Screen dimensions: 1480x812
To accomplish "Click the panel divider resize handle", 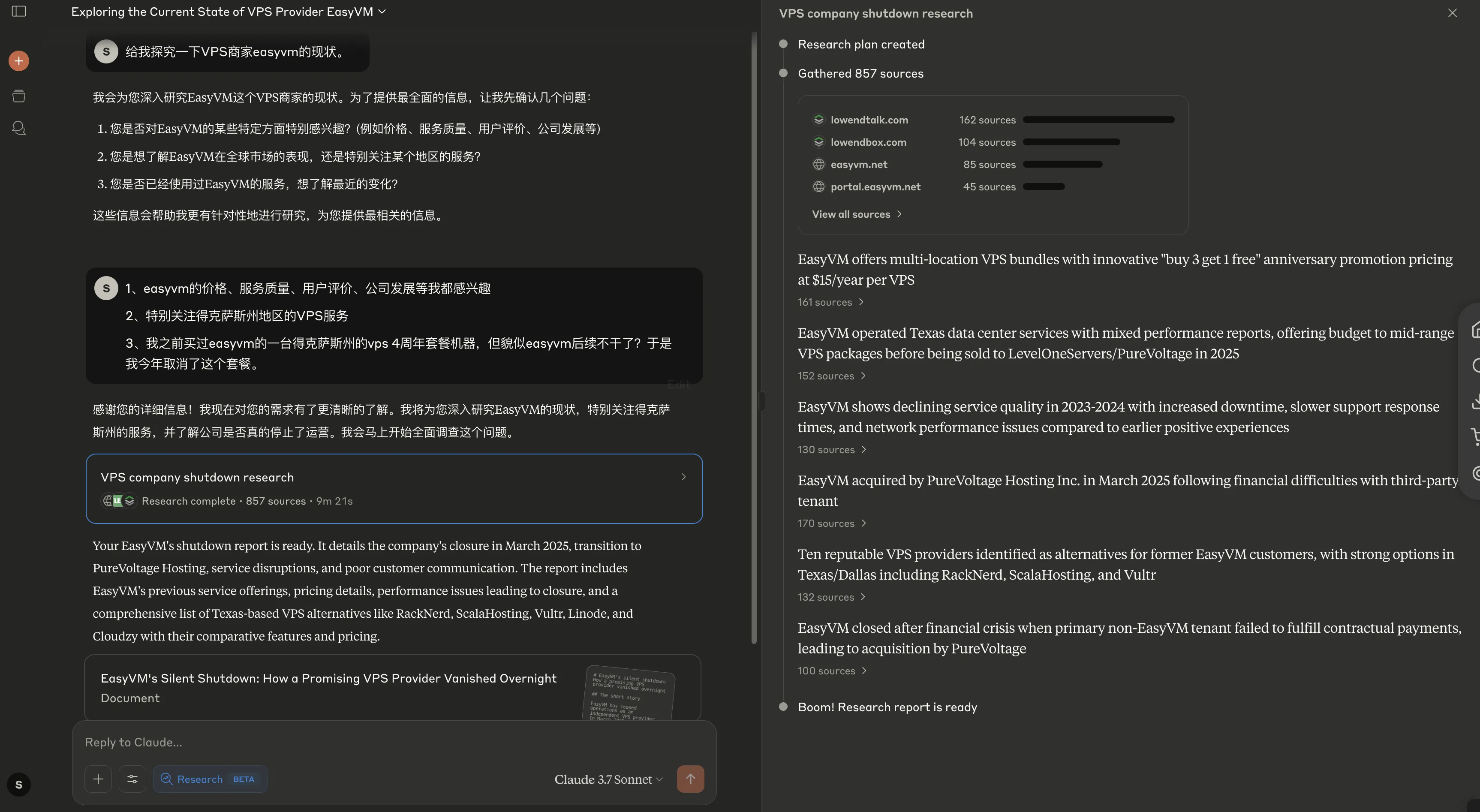I will (761, 400).
